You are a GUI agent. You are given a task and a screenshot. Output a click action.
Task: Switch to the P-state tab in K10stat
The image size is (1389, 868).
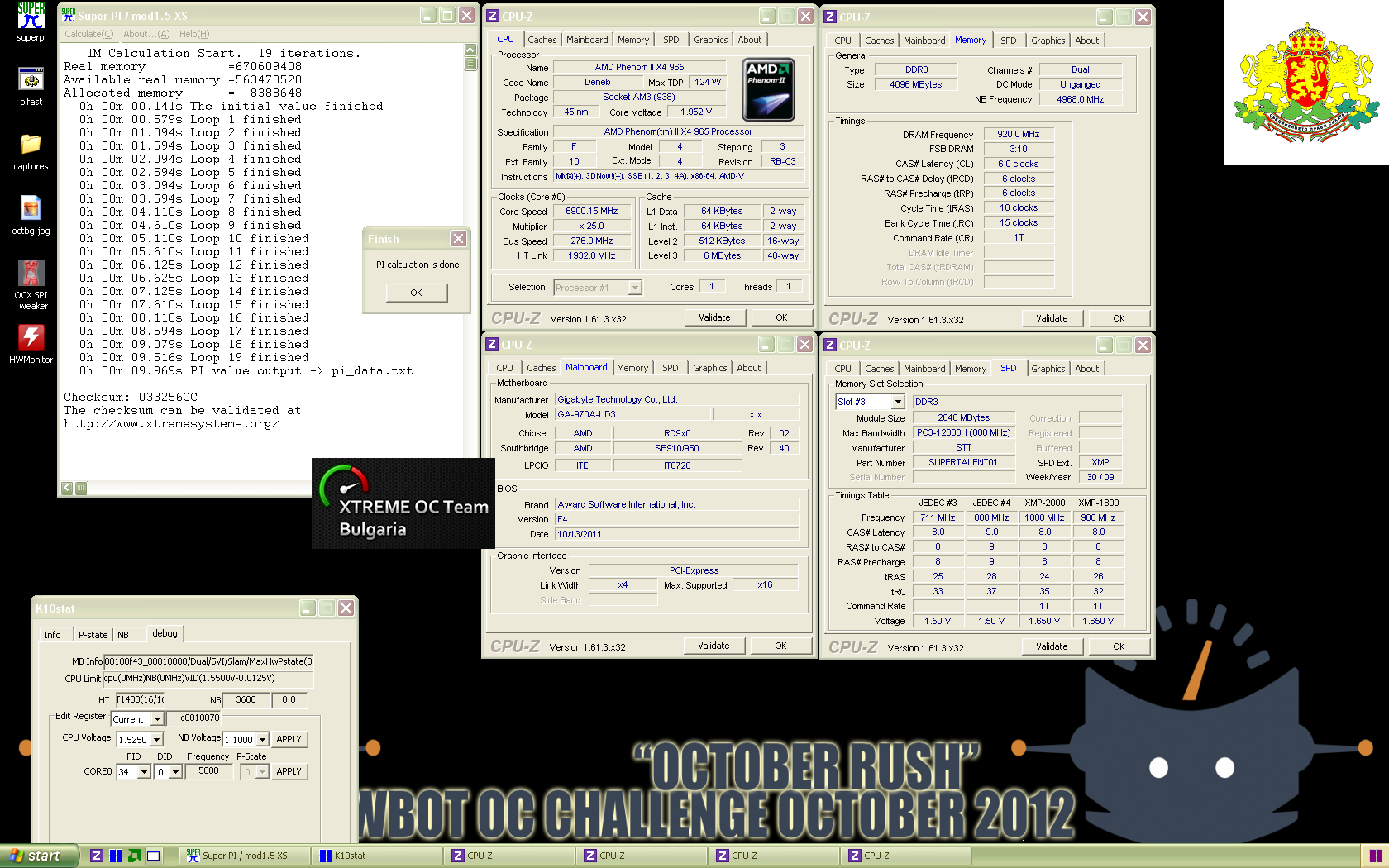(x=93, y=635)
